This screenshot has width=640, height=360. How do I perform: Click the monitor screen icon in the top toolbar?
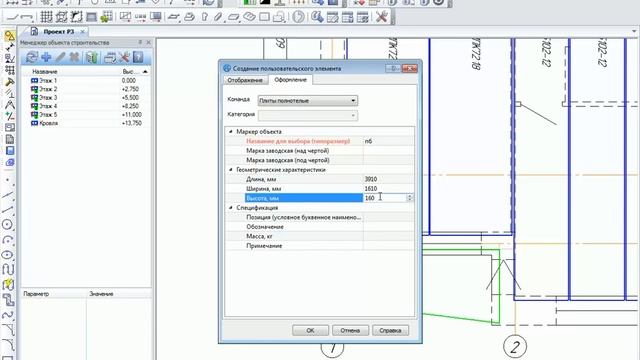pyautogui.click(x=156, y=17)
